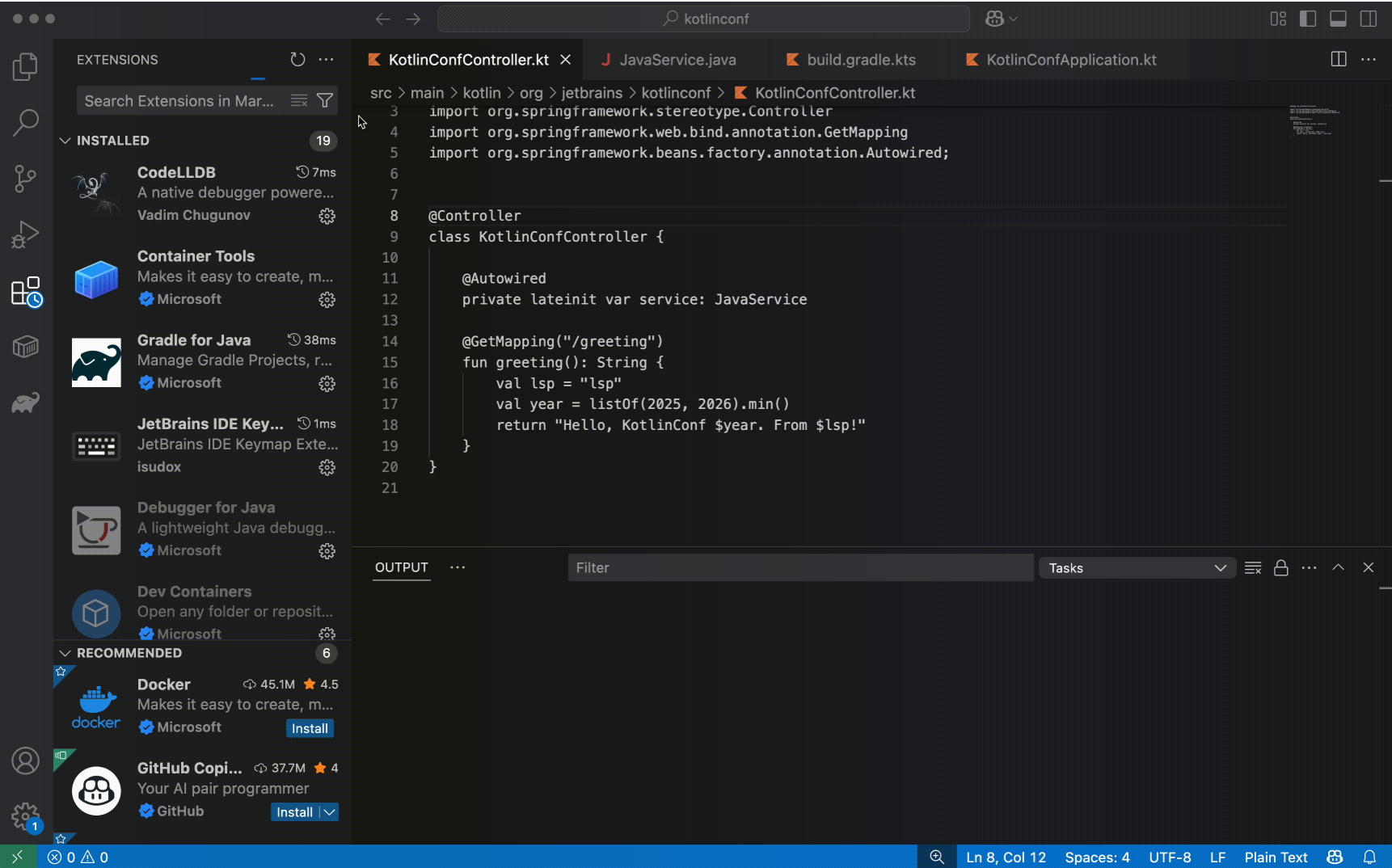Open the Container Tools activity bar icon

coord(26,347)
